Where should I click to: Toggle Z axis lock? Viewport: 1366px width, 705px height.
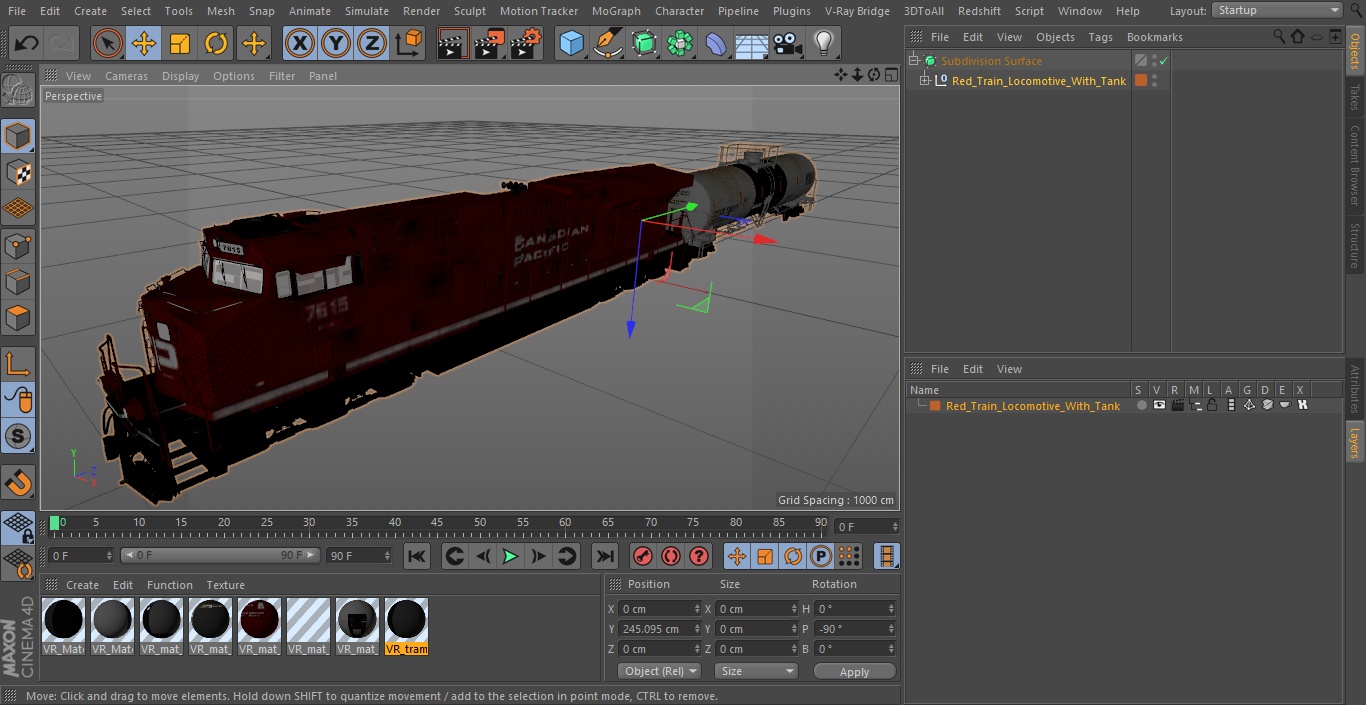point(371,43)
